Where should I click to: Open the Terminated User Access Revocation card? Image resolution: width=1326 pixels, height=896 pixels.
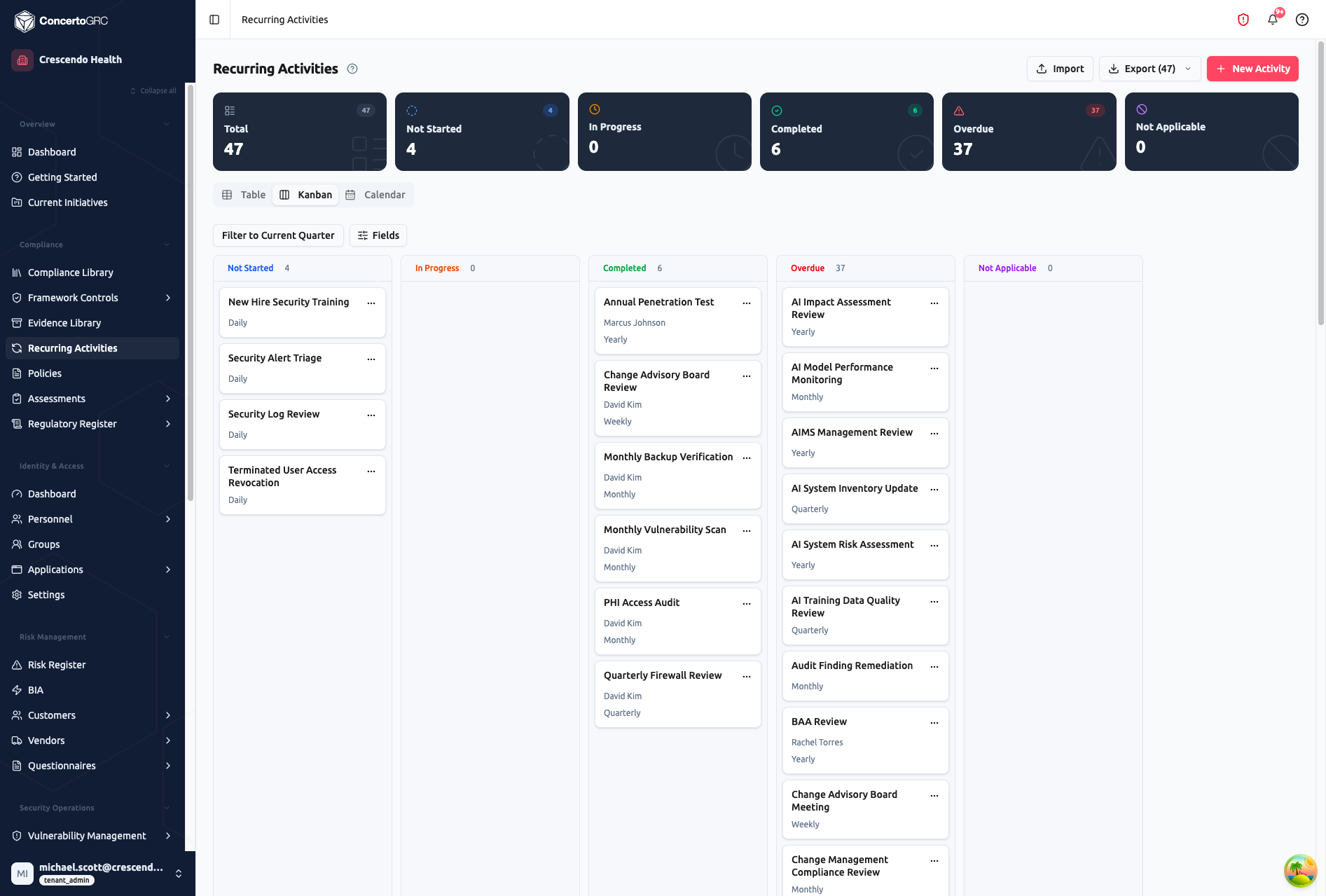(x=302, y=485)
